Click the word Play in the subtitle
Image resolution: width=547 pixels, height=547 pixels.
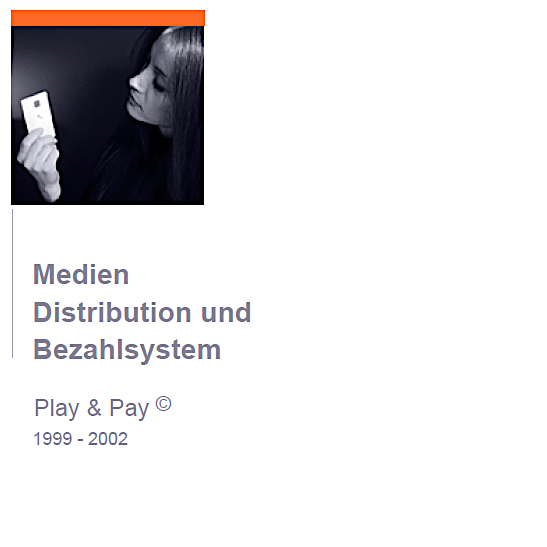coord(57,408)
